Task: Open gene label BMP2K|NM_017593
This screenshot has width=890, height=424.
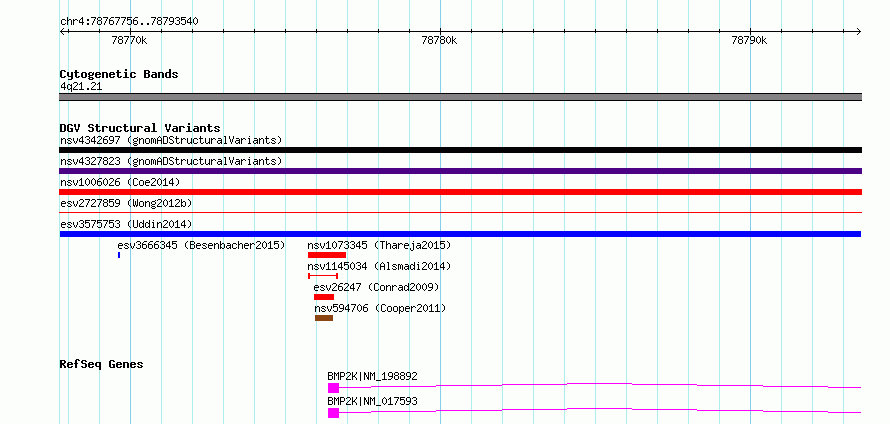Action: click(x=372, y=401)
